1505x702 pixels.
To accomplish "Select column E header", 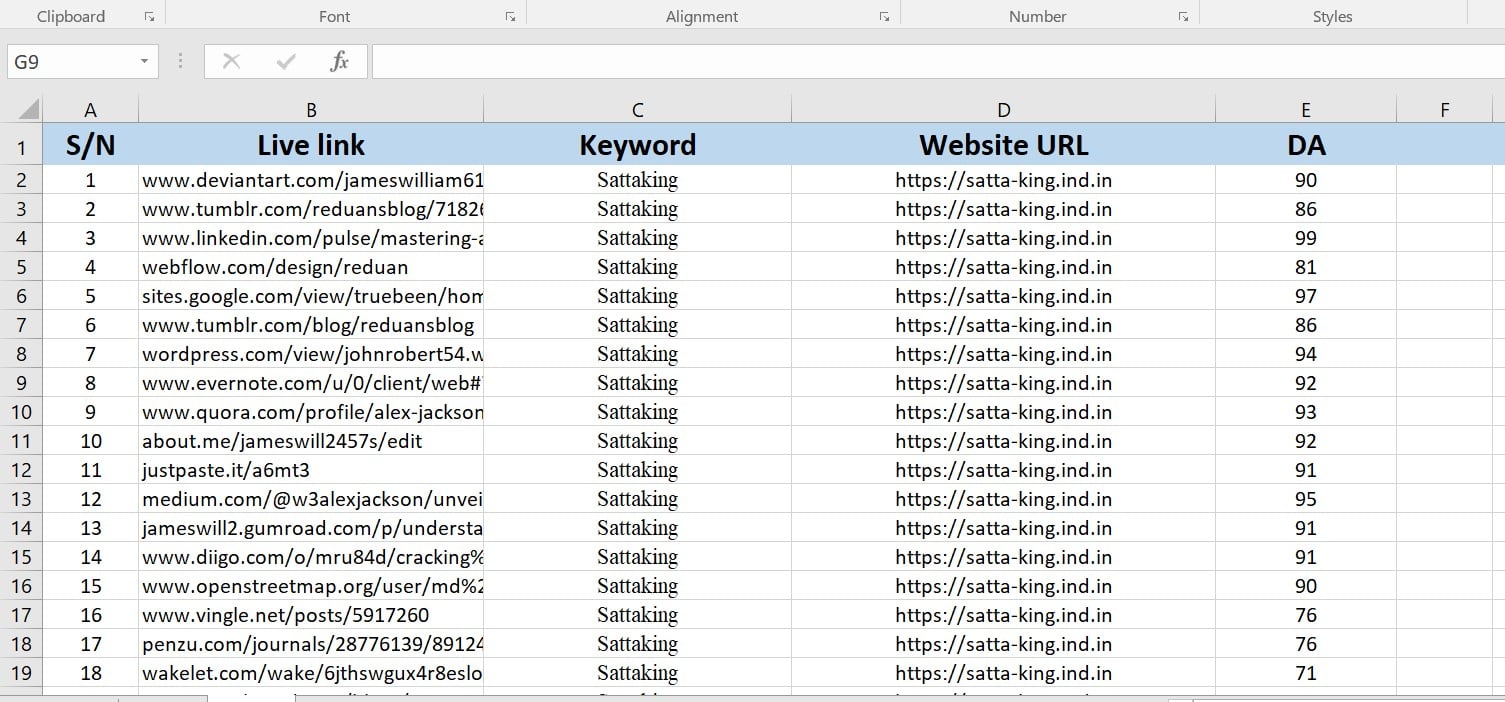I will click(x=1305, y=110).
